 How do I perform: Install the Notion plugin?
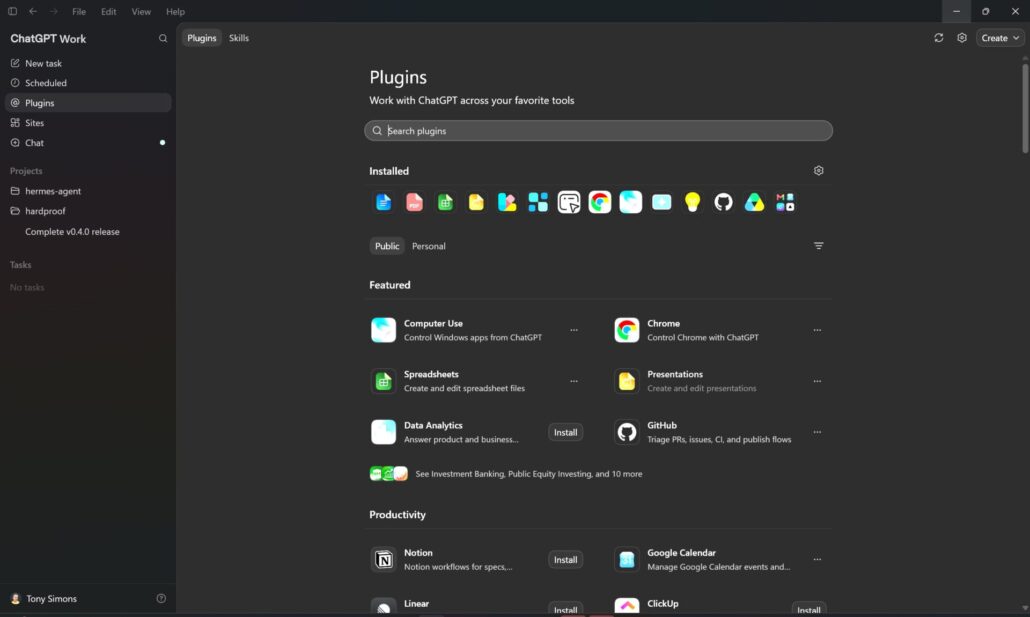pyautogui.click(x=566, y=560)
